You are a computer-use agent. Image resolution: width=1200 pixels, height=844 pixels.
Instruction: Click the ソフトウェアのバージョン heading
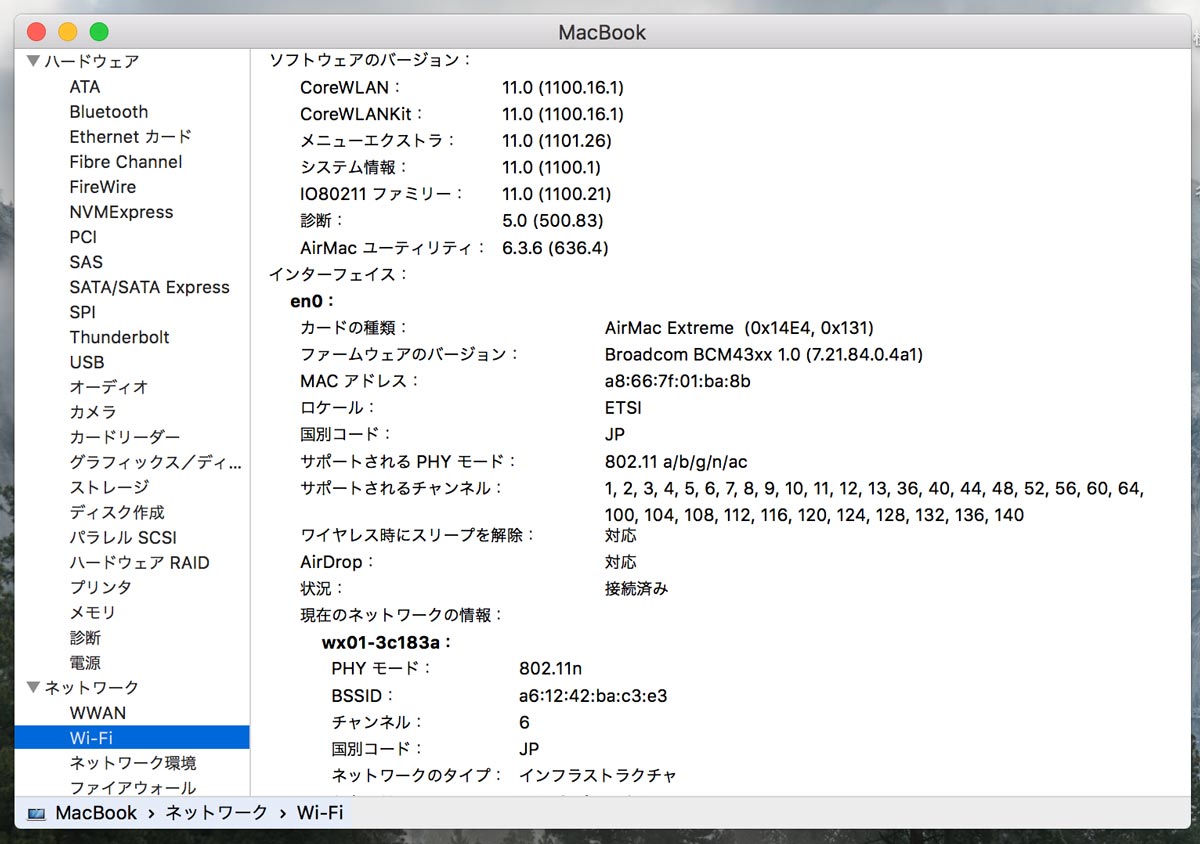coord(370,61)
